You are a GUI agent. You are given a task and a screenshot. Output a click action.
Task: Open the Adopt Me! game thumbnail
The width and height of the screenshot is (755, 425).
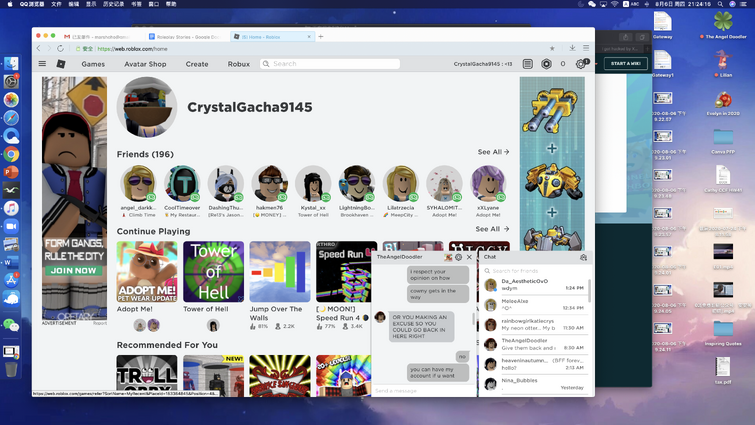[x=147, y=271]
